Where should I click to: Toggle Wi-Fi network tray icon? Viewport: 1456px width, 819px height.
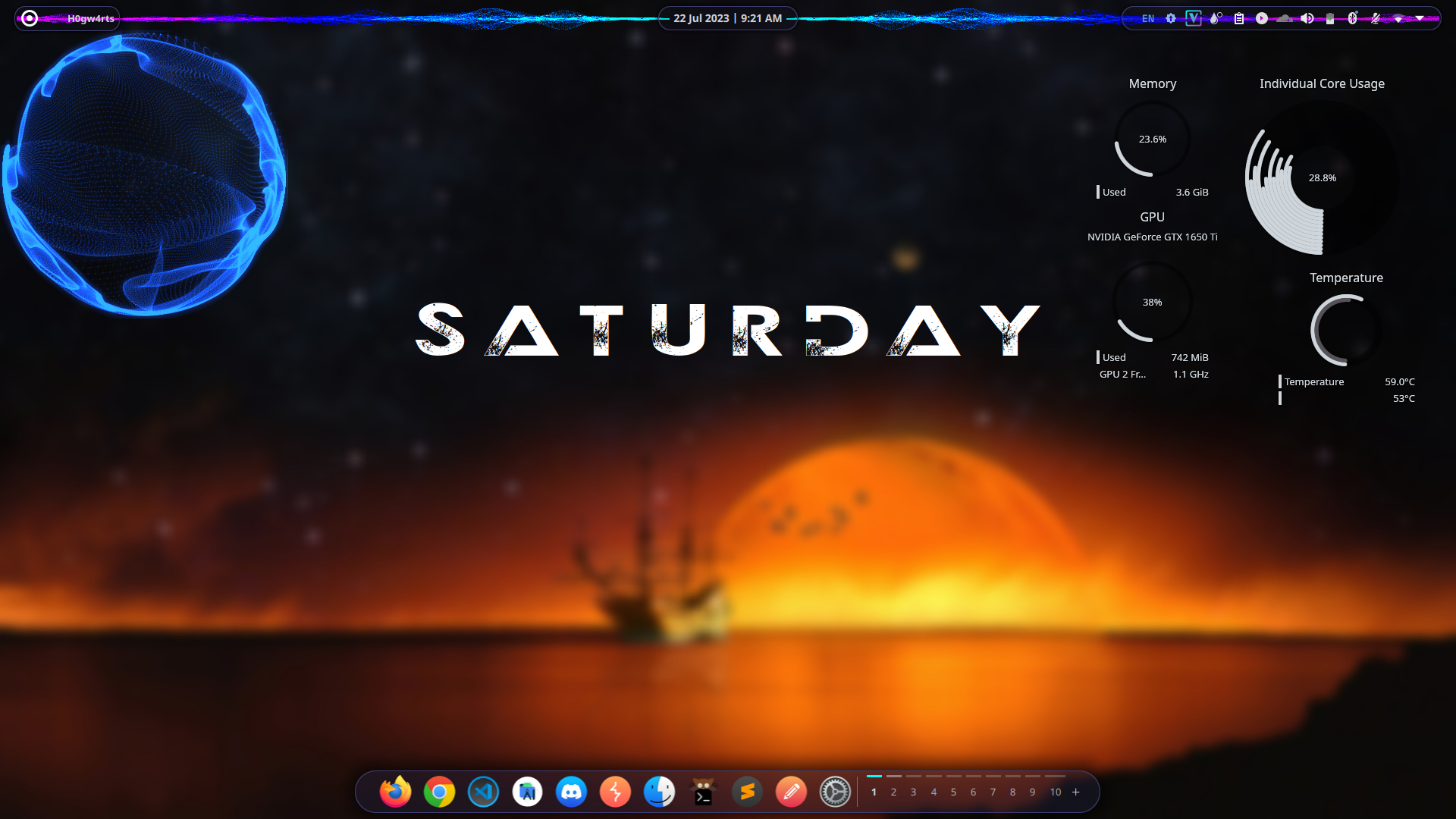tap(1398, 18)
